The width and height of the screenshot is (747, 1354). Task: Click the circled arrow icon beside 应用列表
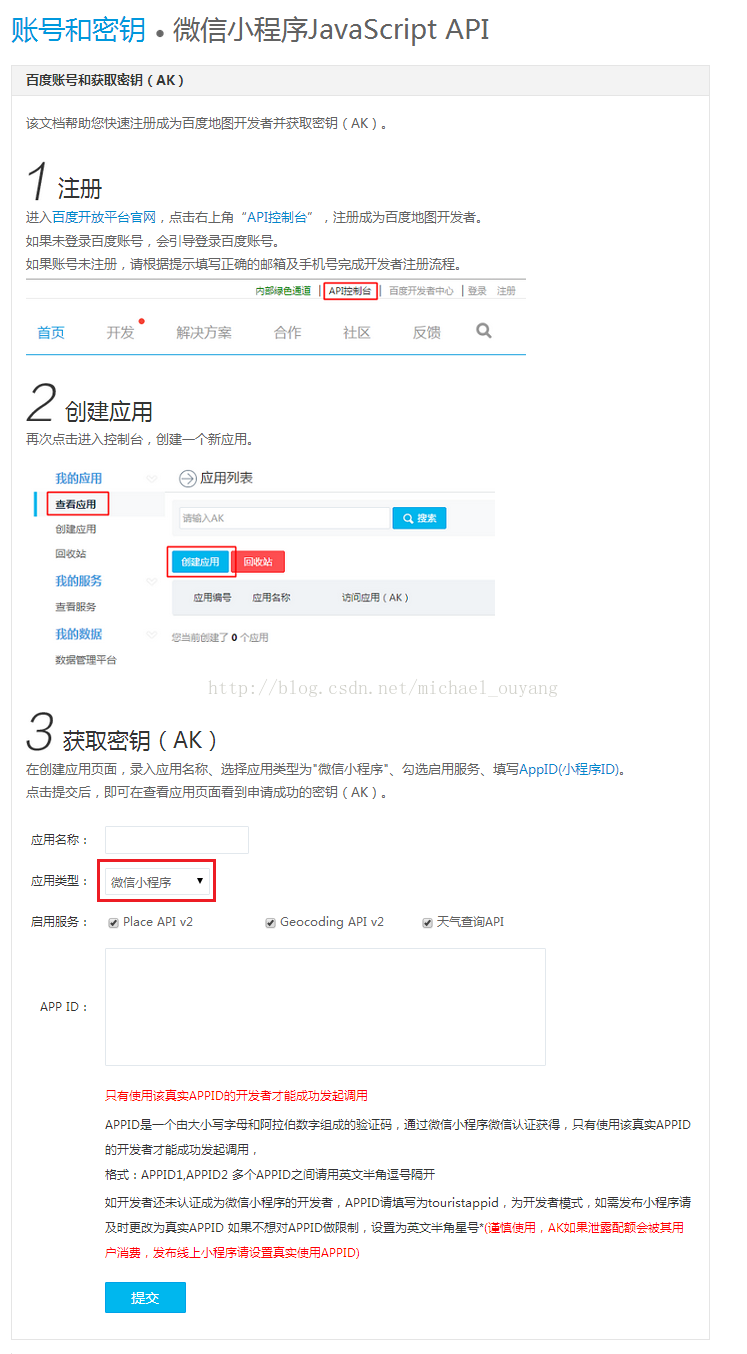(187, 478)
